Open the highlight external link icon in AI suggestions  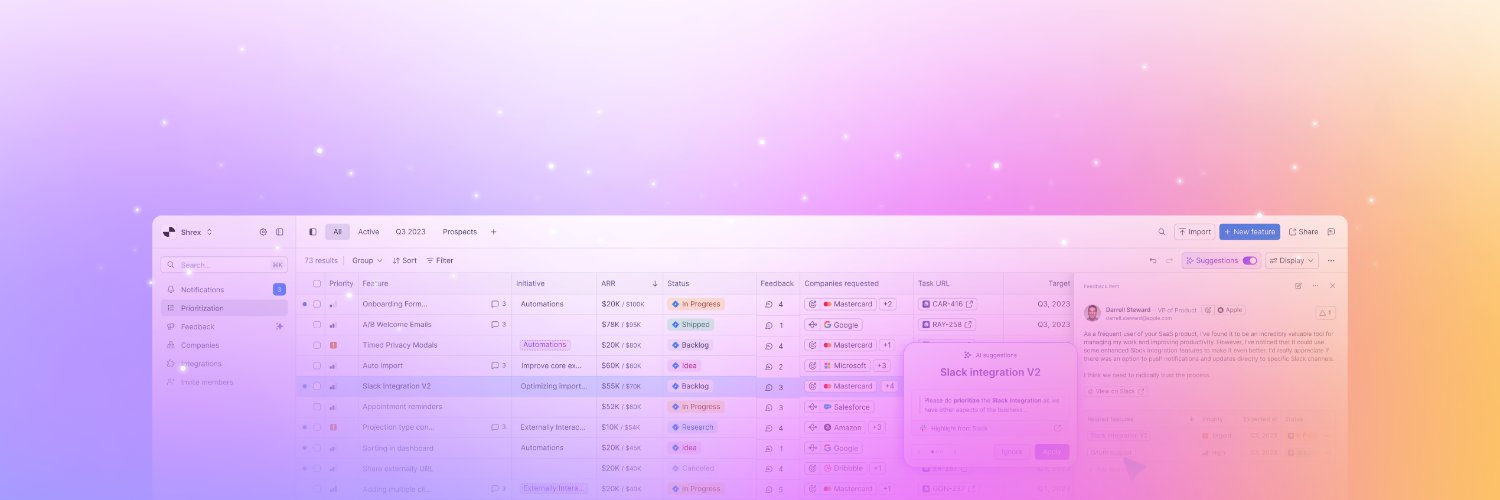[x=1058, y=428]
